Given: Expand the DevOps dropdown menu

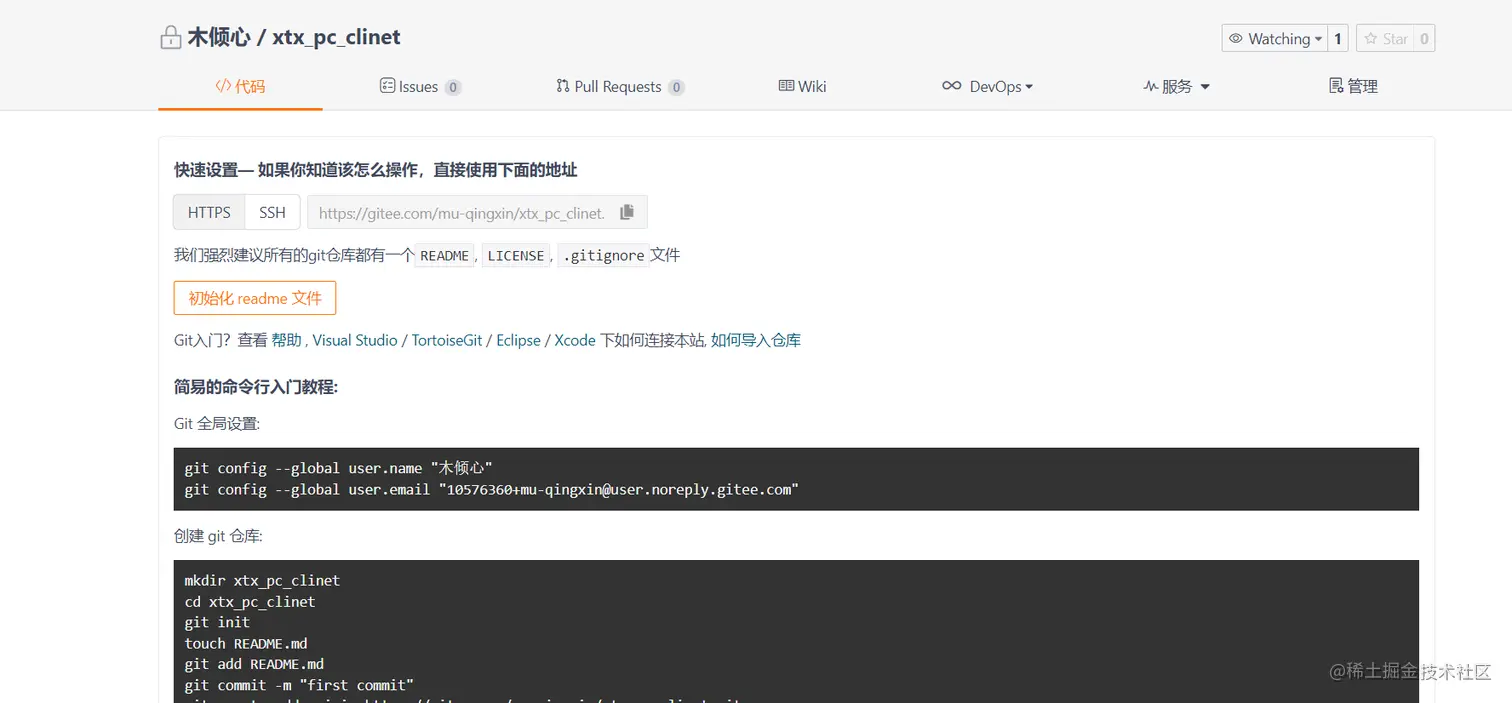Looking at the screenshot, I should coord(987,87).
